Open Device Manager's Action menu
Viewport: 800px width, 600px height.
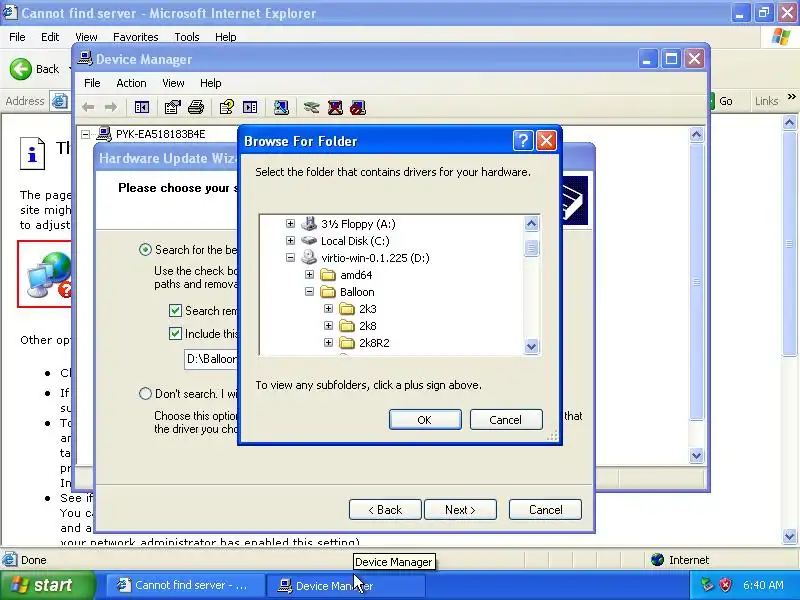tap(131, 83)
